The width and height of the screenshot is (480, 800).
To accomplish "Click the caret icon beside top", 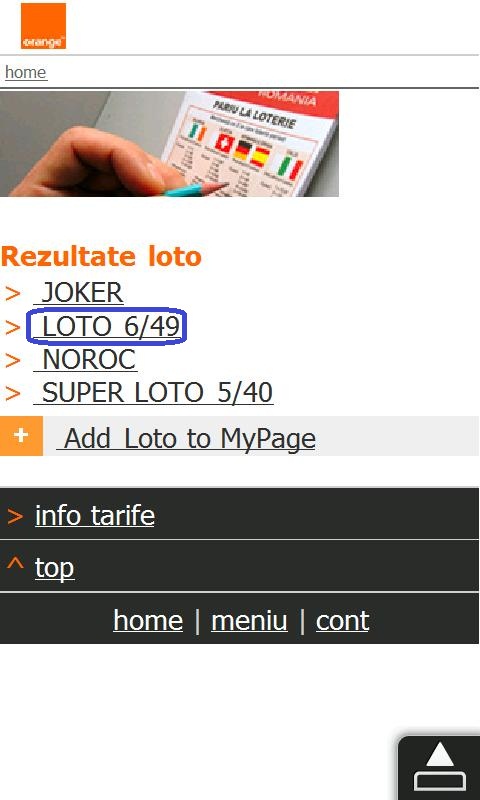I will coord(15,565).
